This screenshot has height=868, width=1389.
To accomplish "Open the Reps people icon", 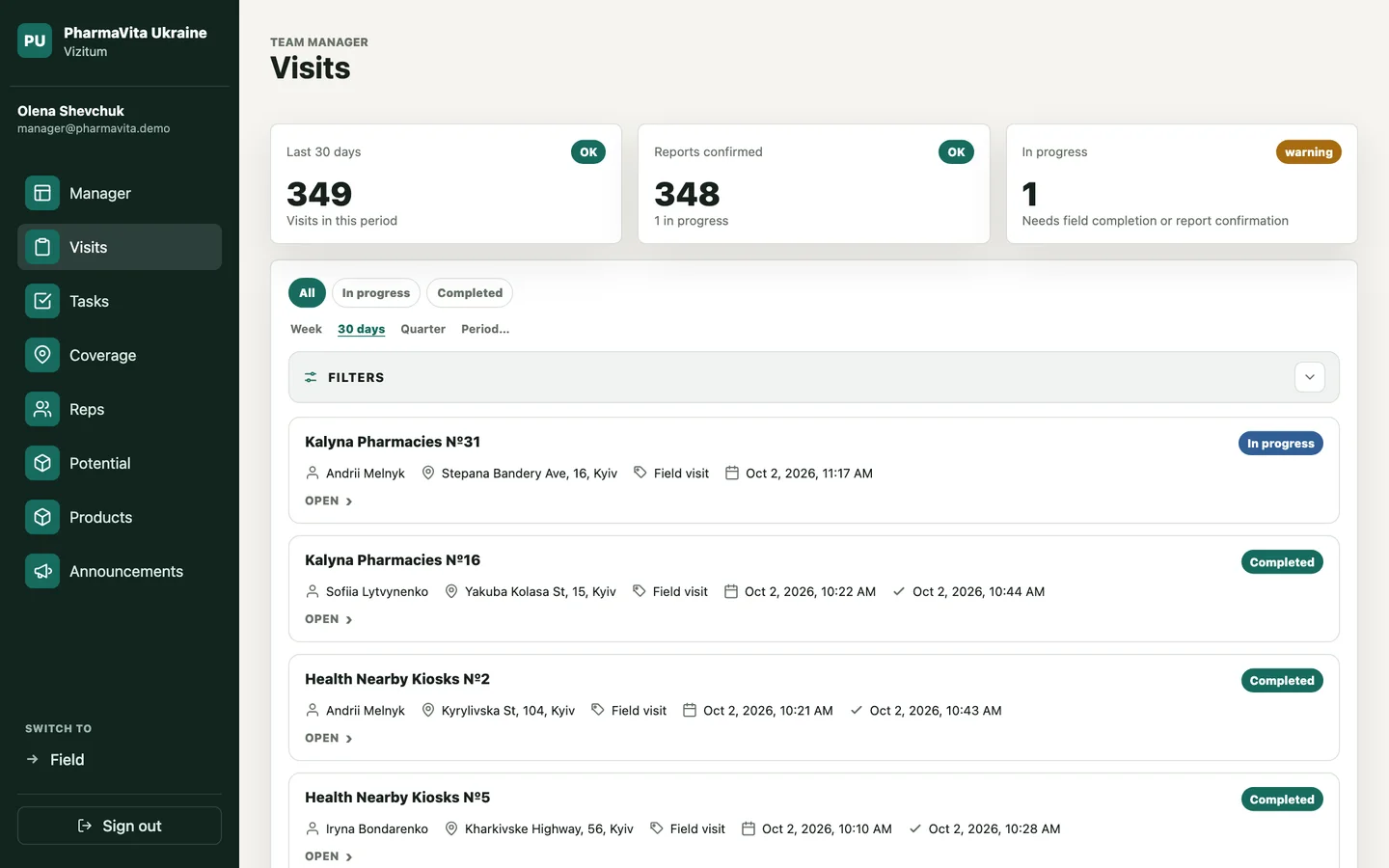I will click(42, 409).
